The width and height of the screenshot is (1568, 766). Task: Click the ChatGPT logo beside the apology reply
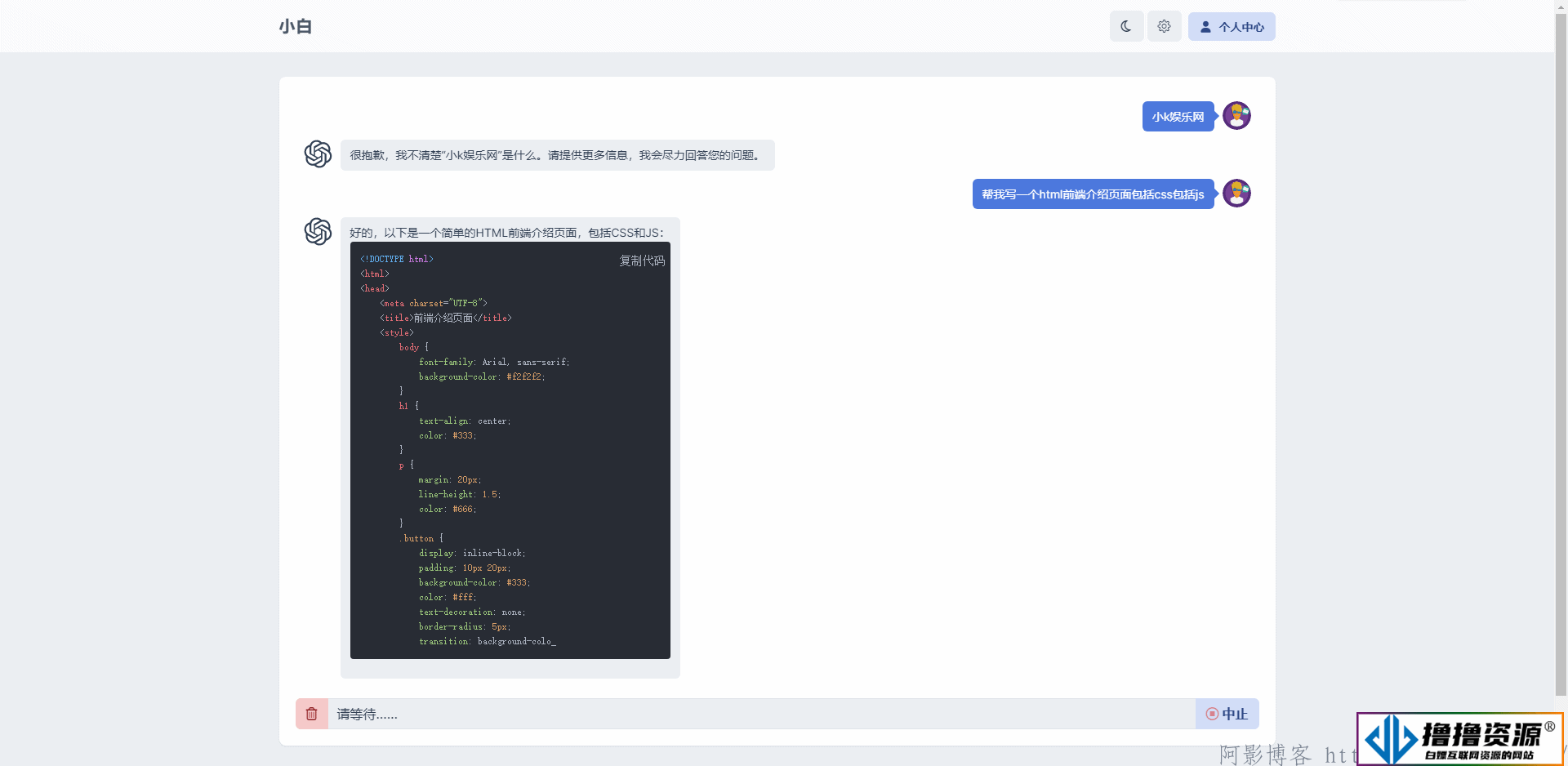pos(318,154)
